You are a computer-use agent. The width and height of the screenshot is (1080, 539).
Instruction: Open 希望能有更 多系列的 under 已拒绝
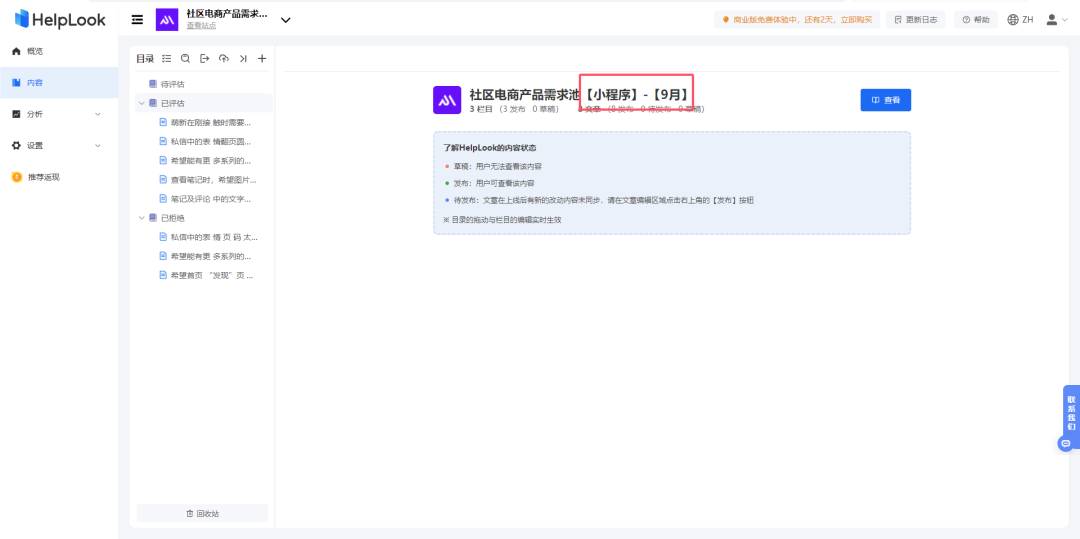[211, 256]
